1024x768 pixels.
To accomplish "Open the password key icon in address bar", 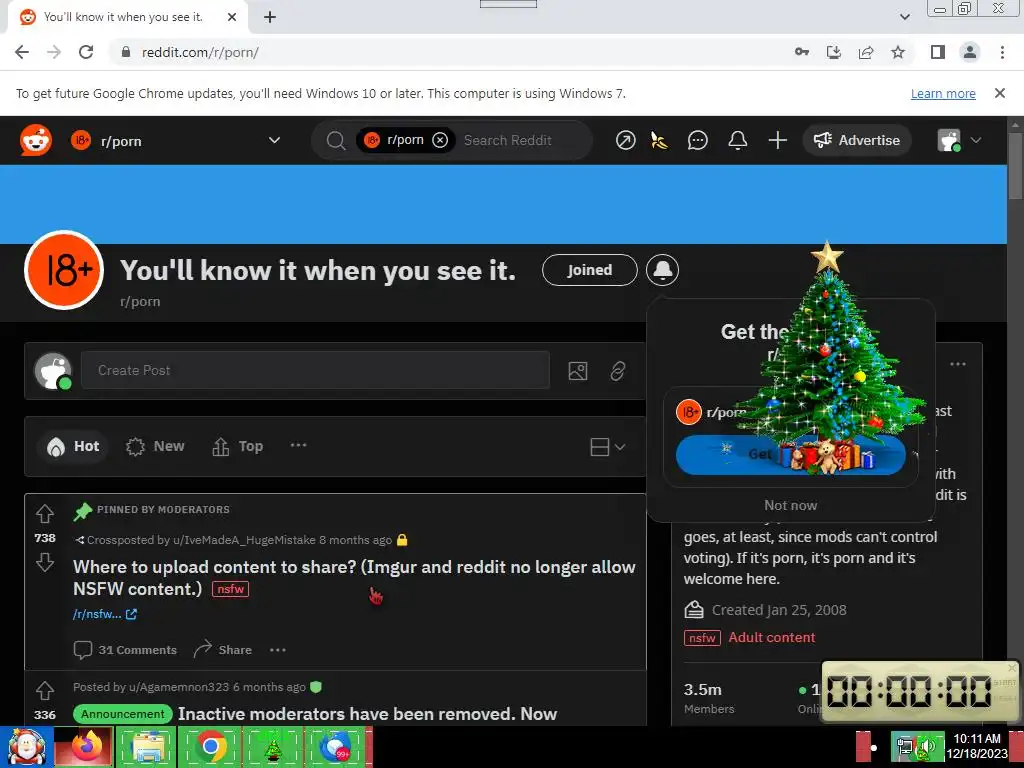I will [x=802, y=52].
